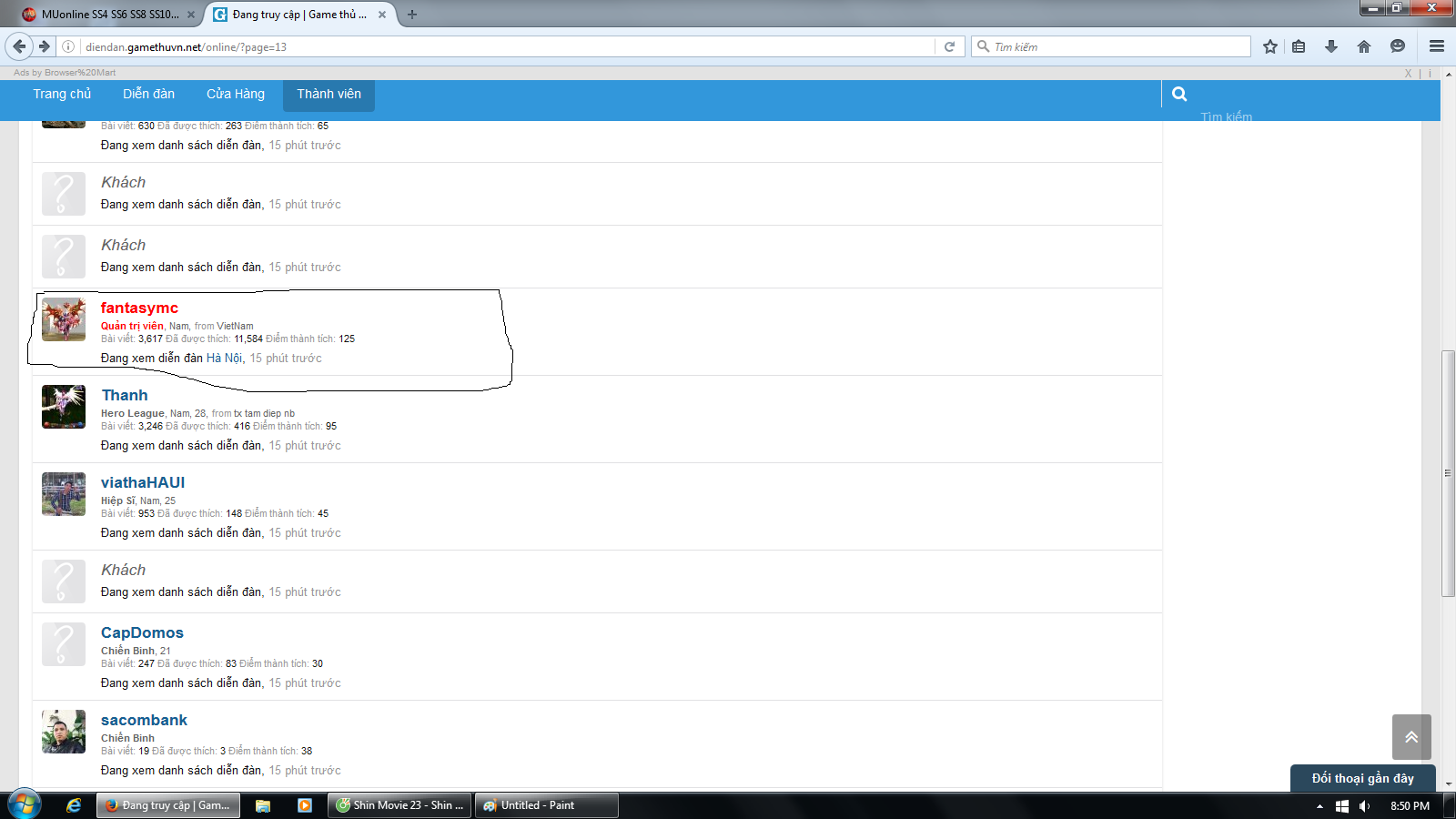Screen dimensions: 1456x819
Task: Open Đối thoại gần đây chat panel
Action: (1362, 778)
